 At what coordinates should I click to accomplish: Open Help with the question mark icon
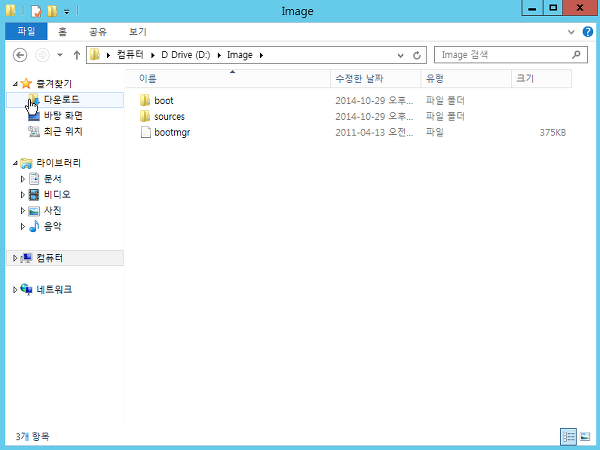588,31
